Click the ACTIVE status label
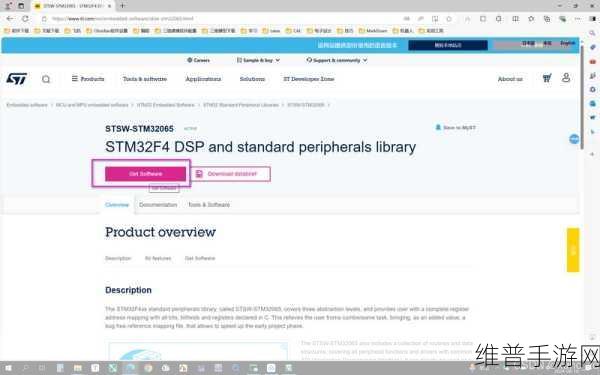The height and width of the screenshot is (375, 600). pos(190,129)
